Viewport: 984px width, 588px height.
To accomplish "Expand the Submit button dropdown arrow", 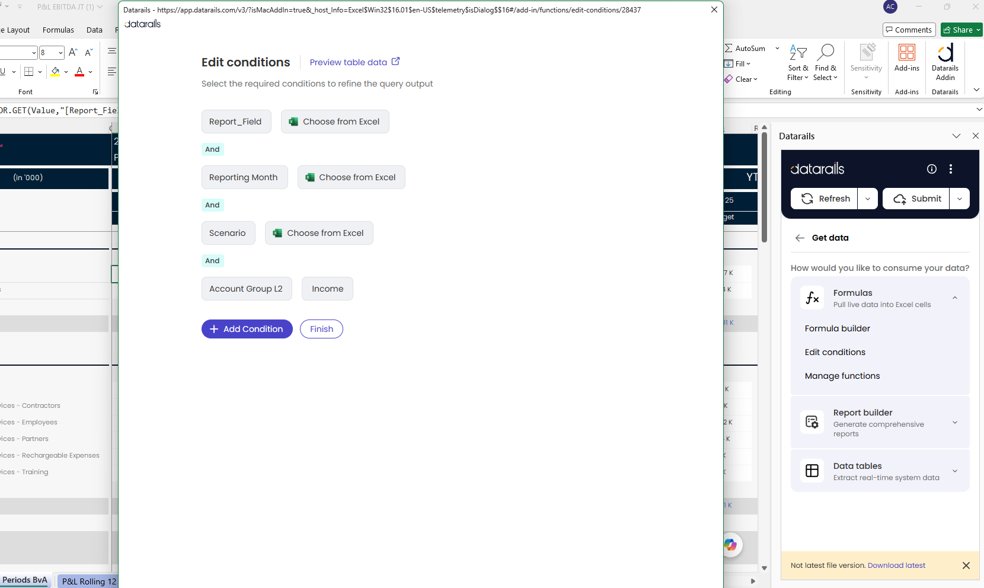I will click(959, 199).
